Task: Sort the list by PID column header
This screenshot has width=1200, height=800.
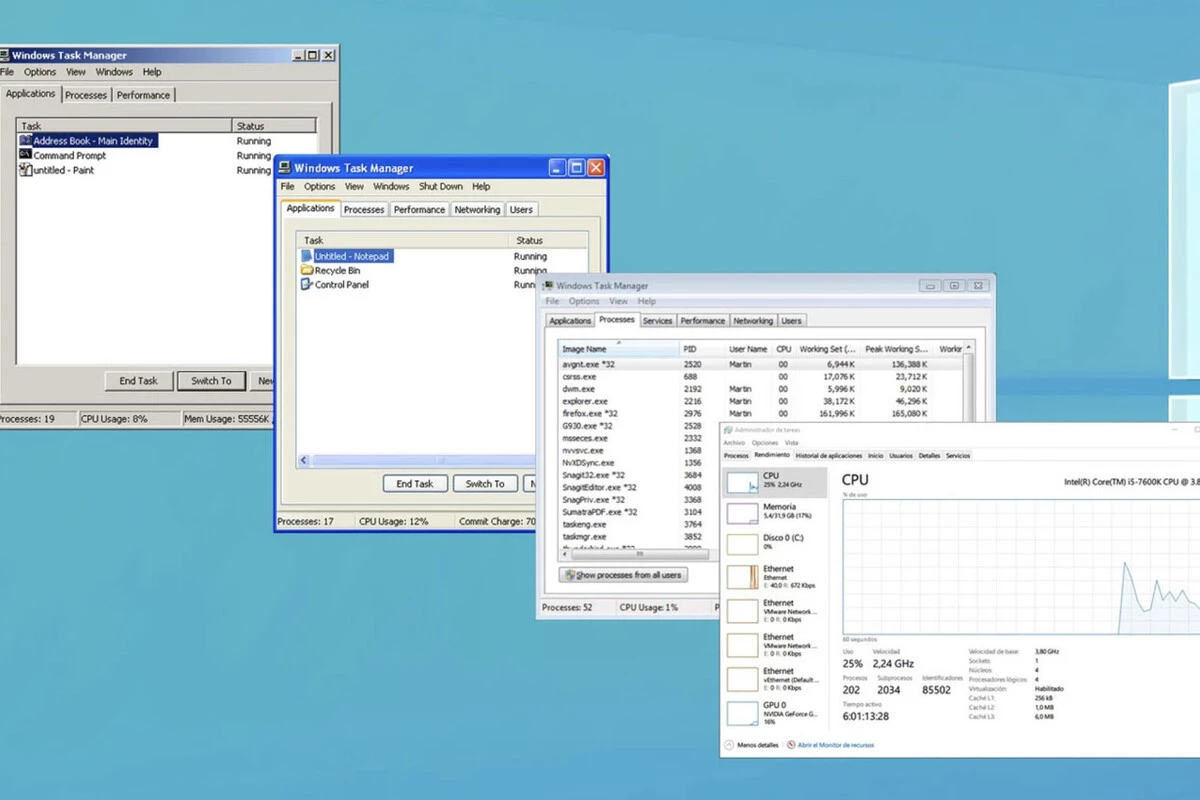Action: click(702, 349)
